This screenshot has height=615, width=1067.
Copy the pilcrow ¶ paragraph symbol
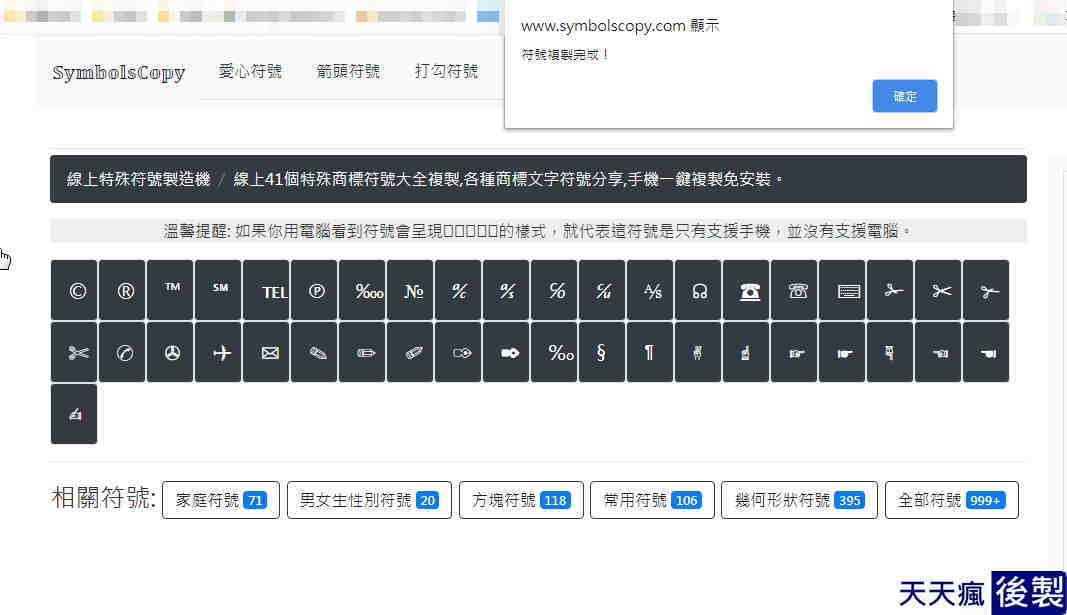pyautogui.click(x=650, y=352)
